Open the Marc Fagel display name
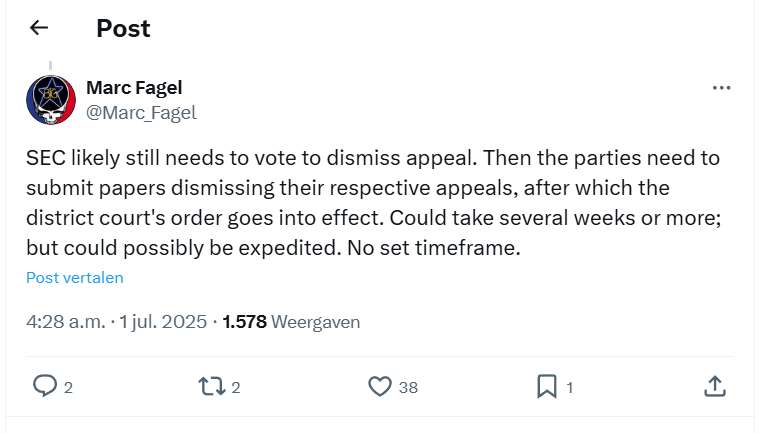Viewport: 772px width, 433px height. pos(136,88)
